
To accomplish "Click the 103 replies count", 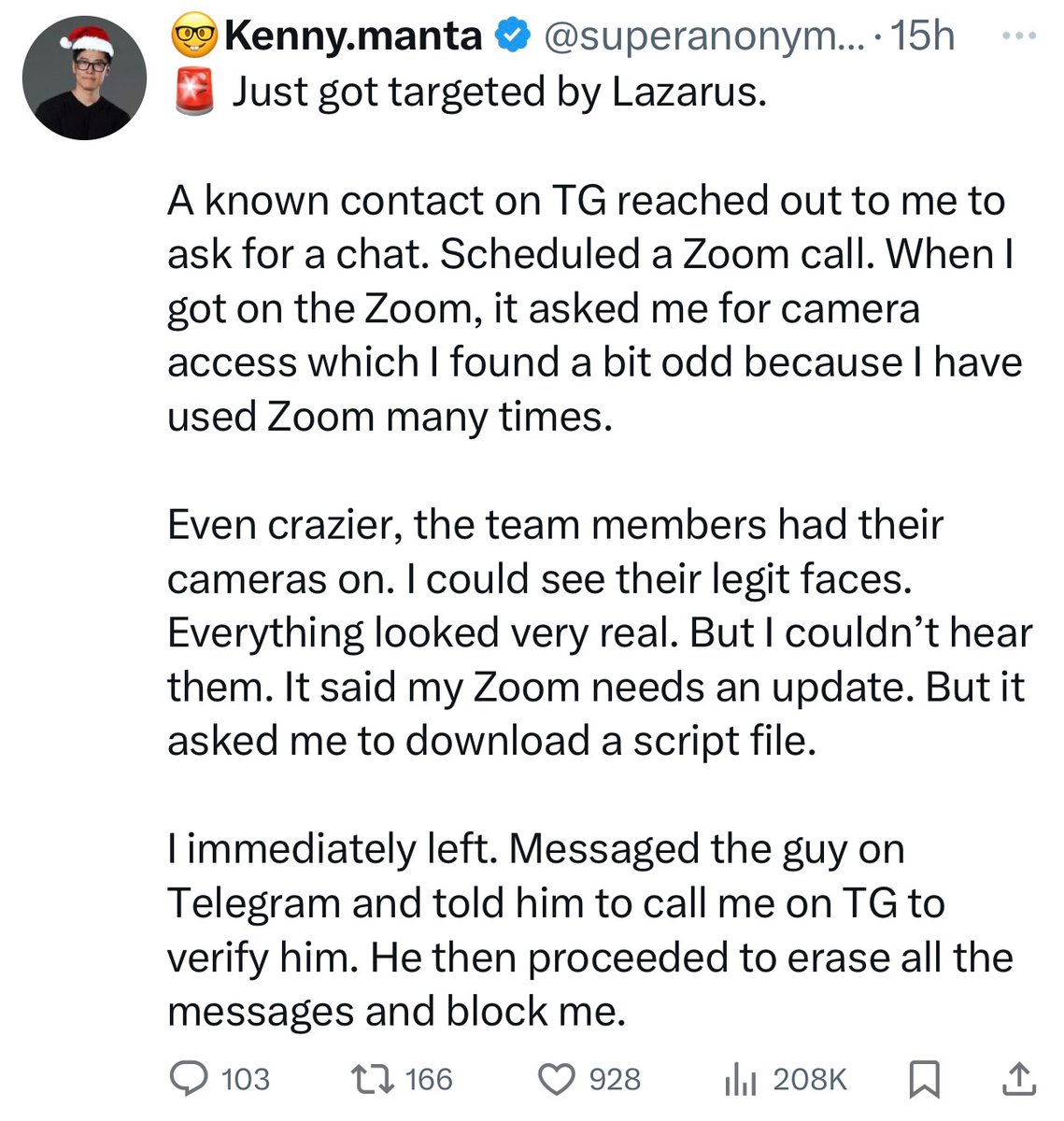I will [246, 1080].
